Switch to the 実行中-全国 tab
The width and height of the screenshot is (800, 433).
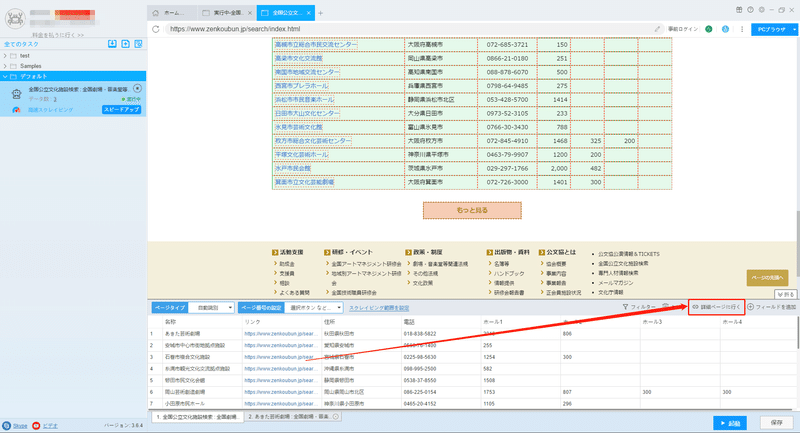227,13
